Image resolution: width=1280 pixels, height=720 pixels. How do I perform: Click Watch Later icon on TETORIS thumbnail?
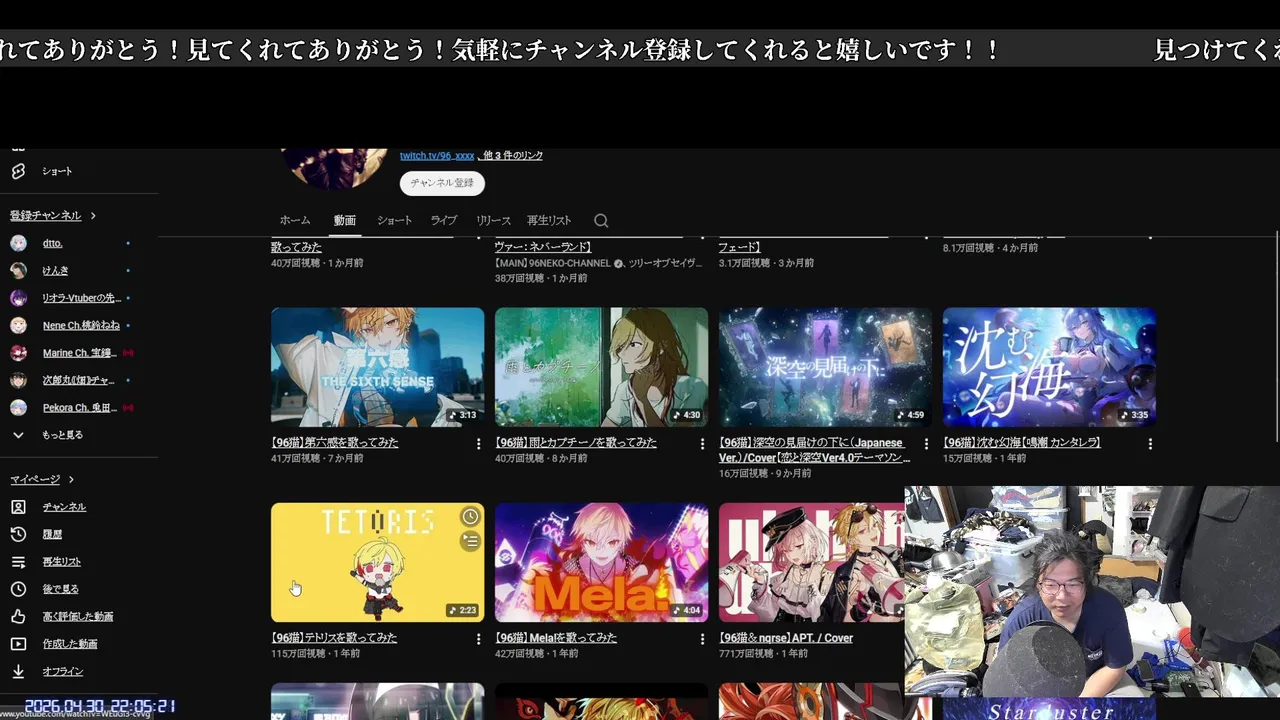point(470,517)
